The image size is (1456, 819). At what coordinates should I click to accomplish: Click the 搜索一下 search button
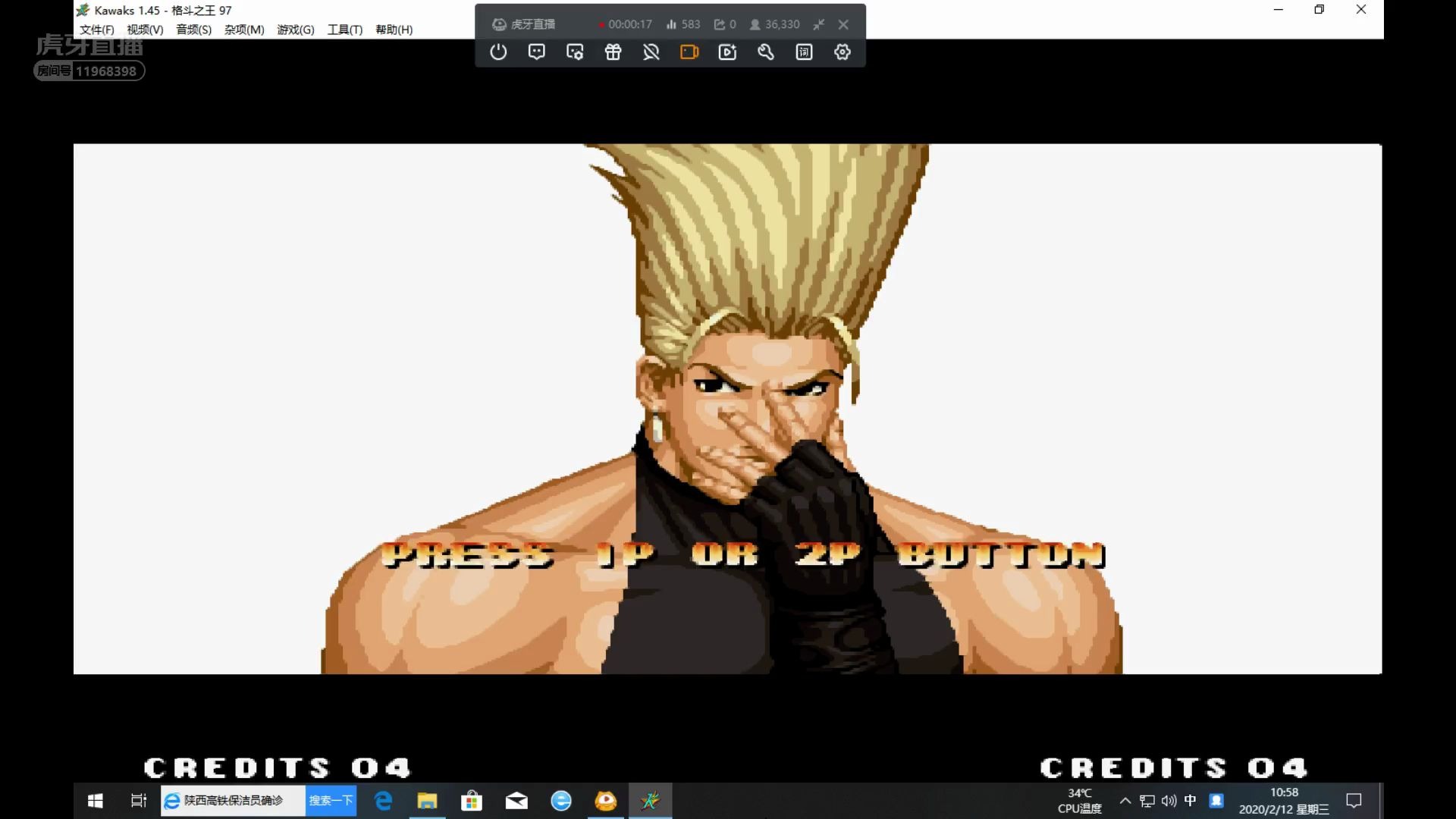(331, 801)
